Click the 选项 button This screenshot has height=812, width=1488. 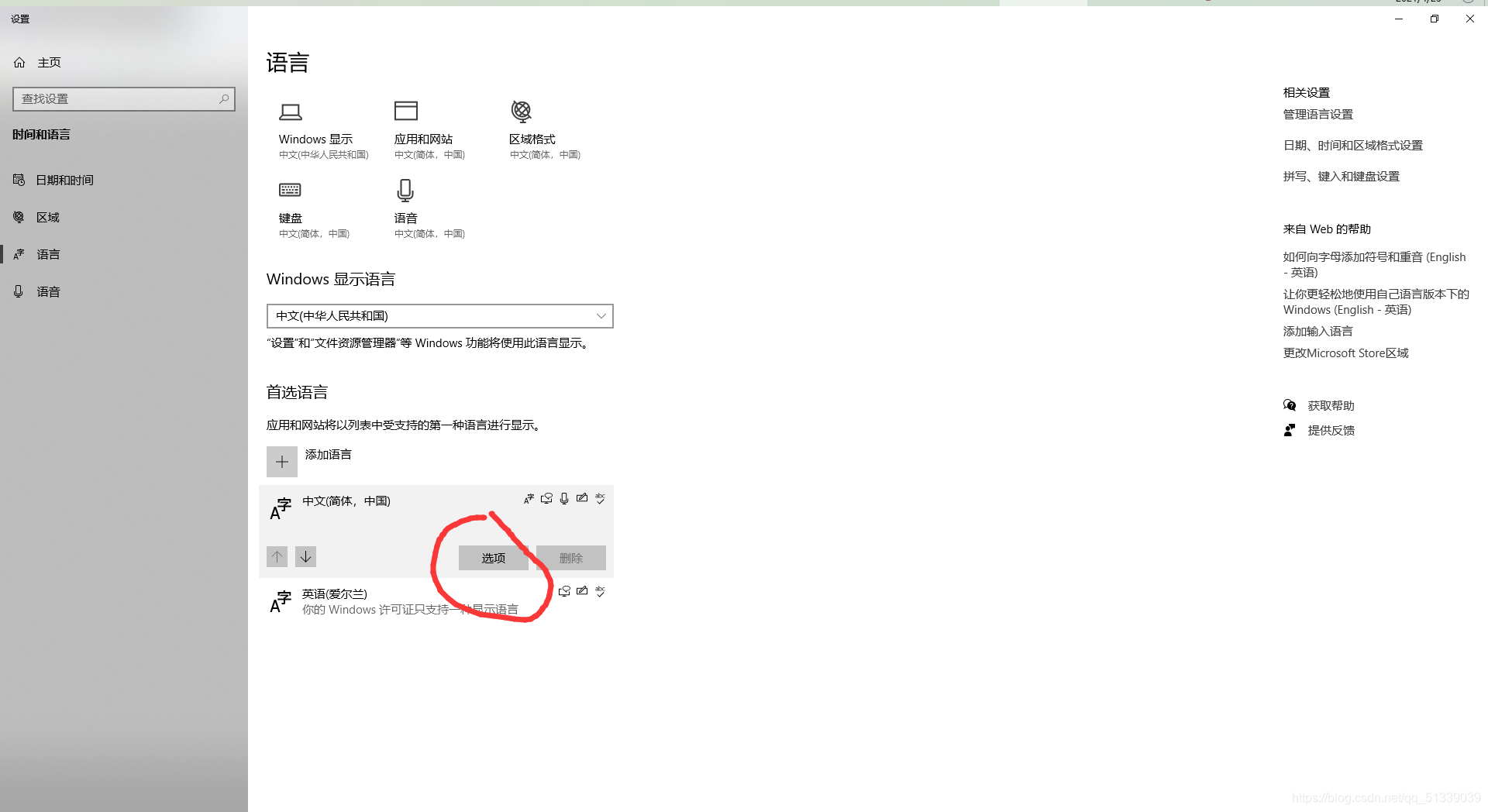coord(494,558)
